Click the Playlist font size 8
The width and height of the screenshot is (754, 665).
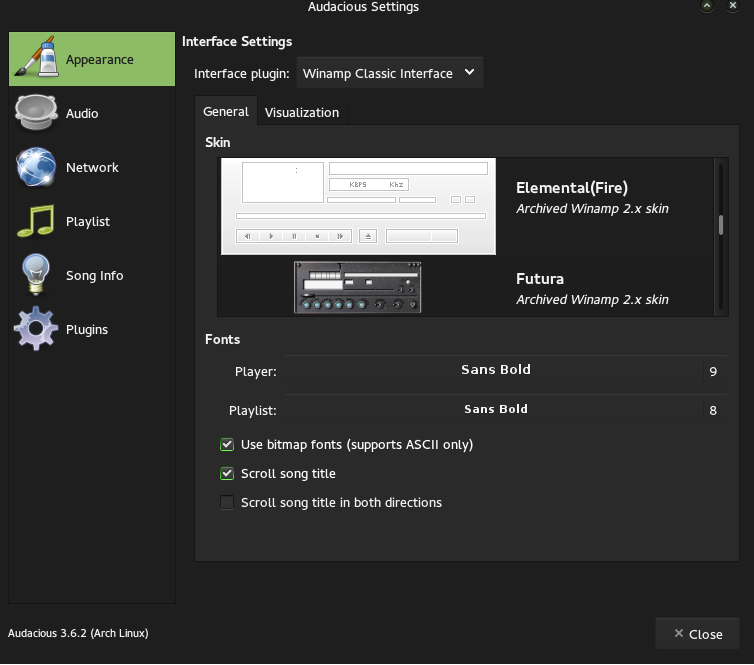(713, 410)
